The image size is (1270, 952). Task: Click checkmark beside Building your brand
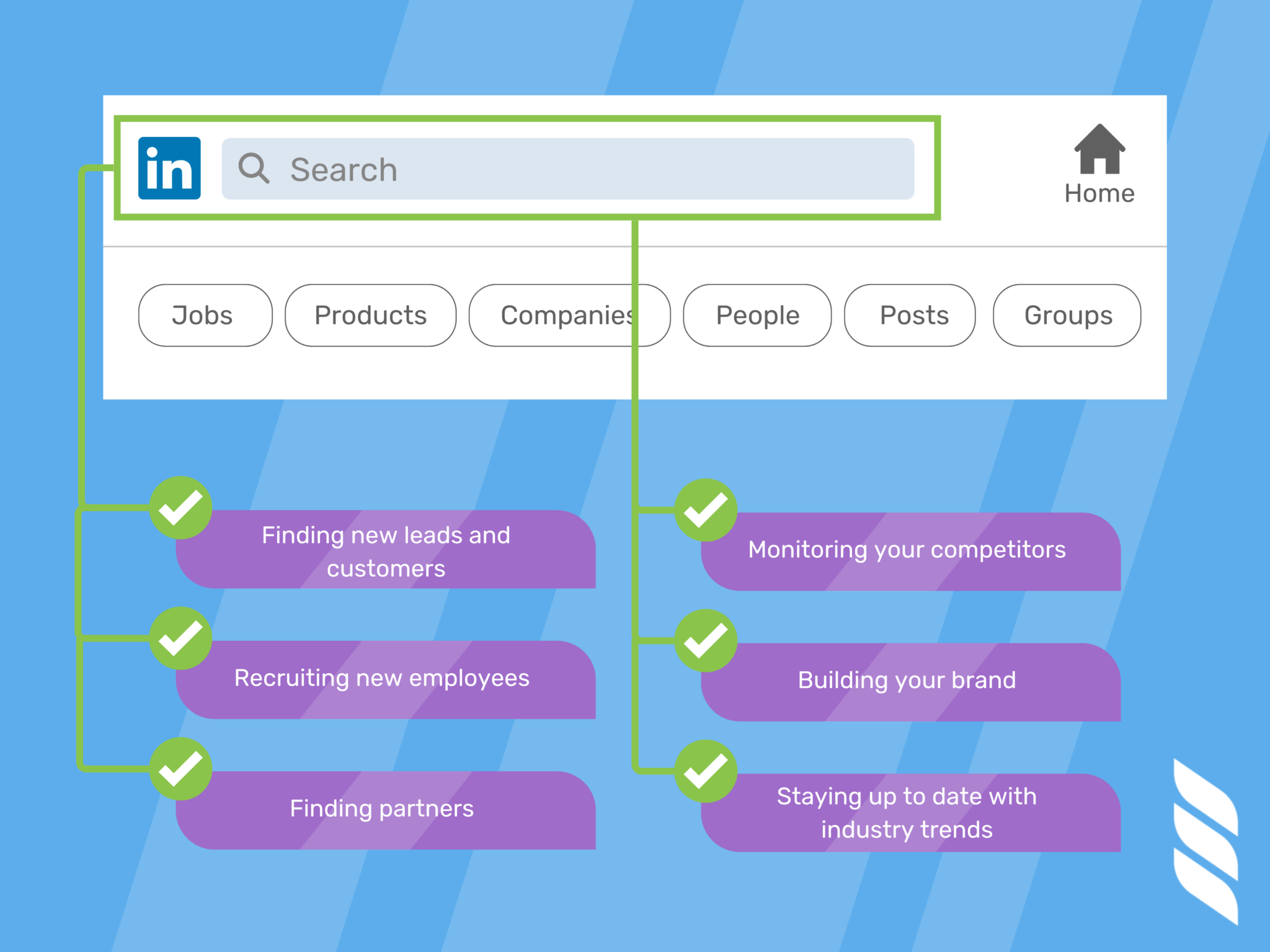[x=706, y=641]
